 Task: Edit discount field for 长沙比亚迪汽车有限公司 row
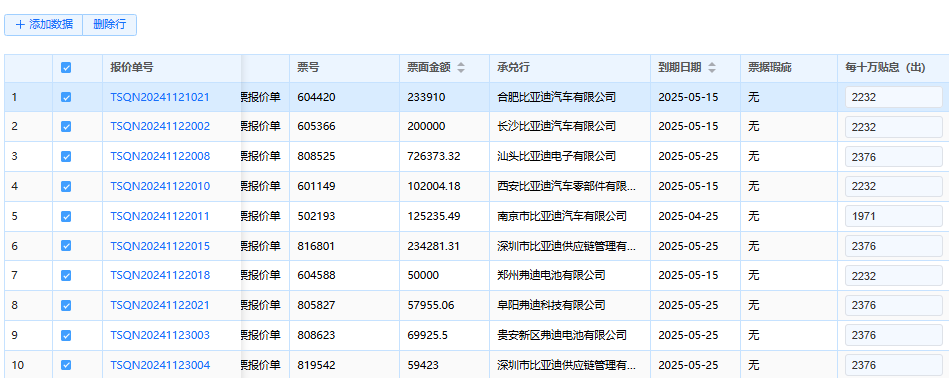coord(894,127)
